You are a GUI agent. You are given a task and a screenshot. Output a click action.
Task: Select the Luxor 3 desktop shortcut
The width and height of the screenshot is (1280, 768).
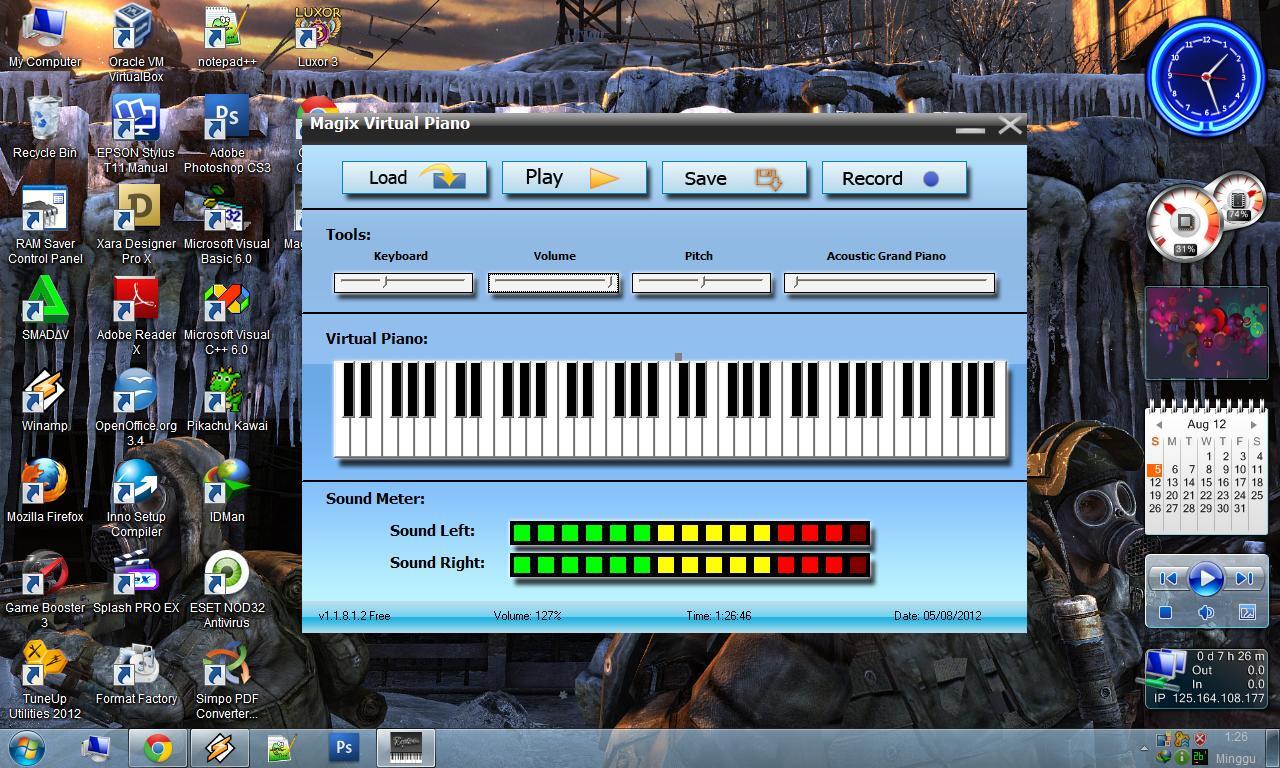[318, 37]
